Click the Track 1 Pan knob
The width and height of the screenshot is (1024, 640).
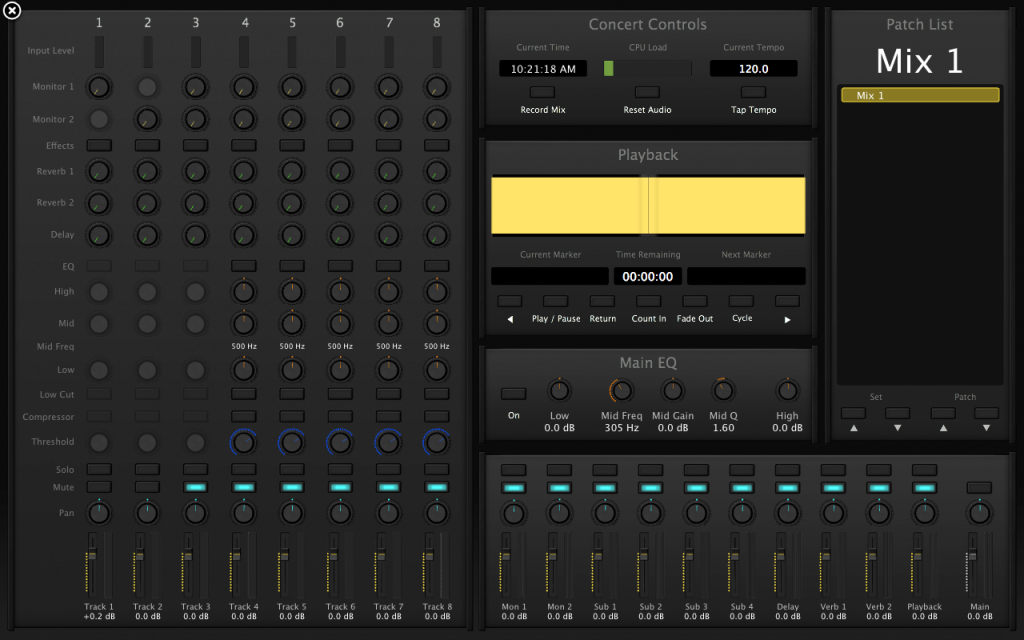tap(99, 513)
